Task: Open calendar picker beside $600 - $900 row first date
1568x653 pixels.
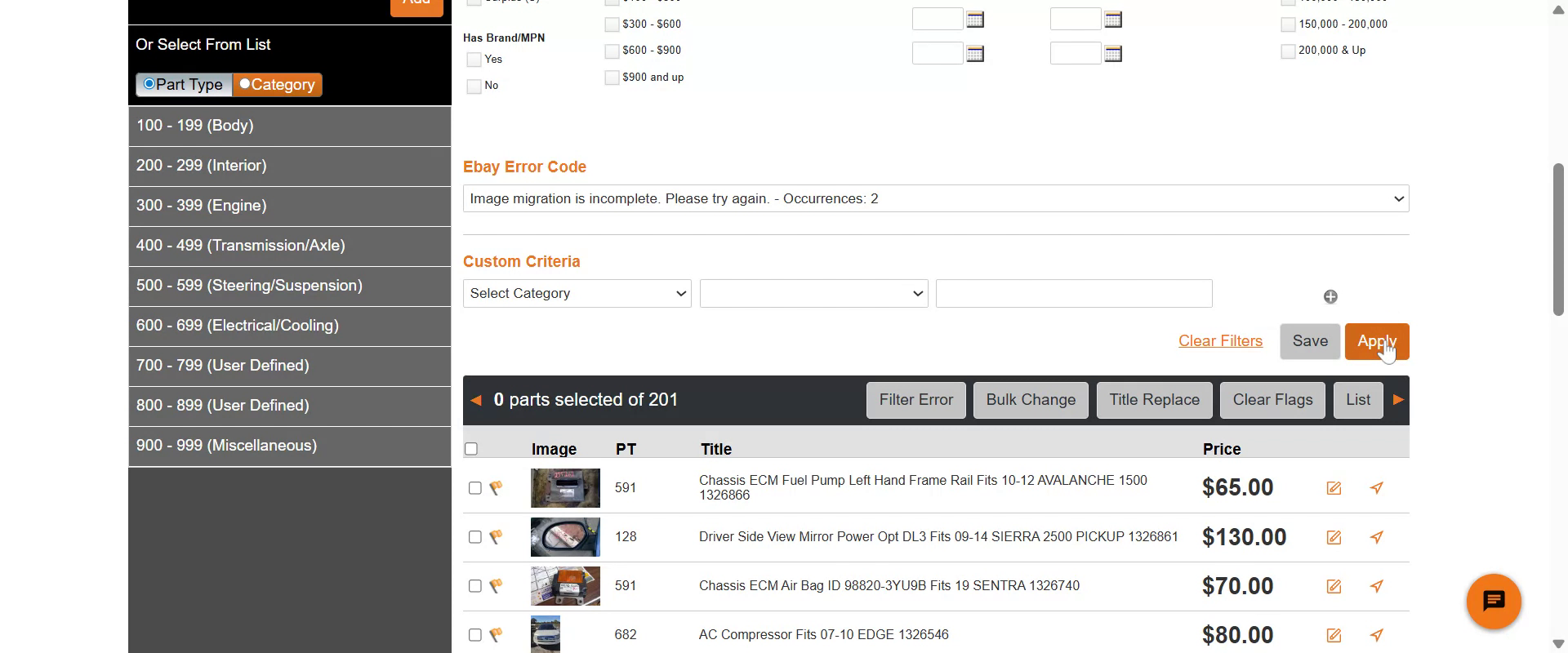Action: (x=975, y=54)
